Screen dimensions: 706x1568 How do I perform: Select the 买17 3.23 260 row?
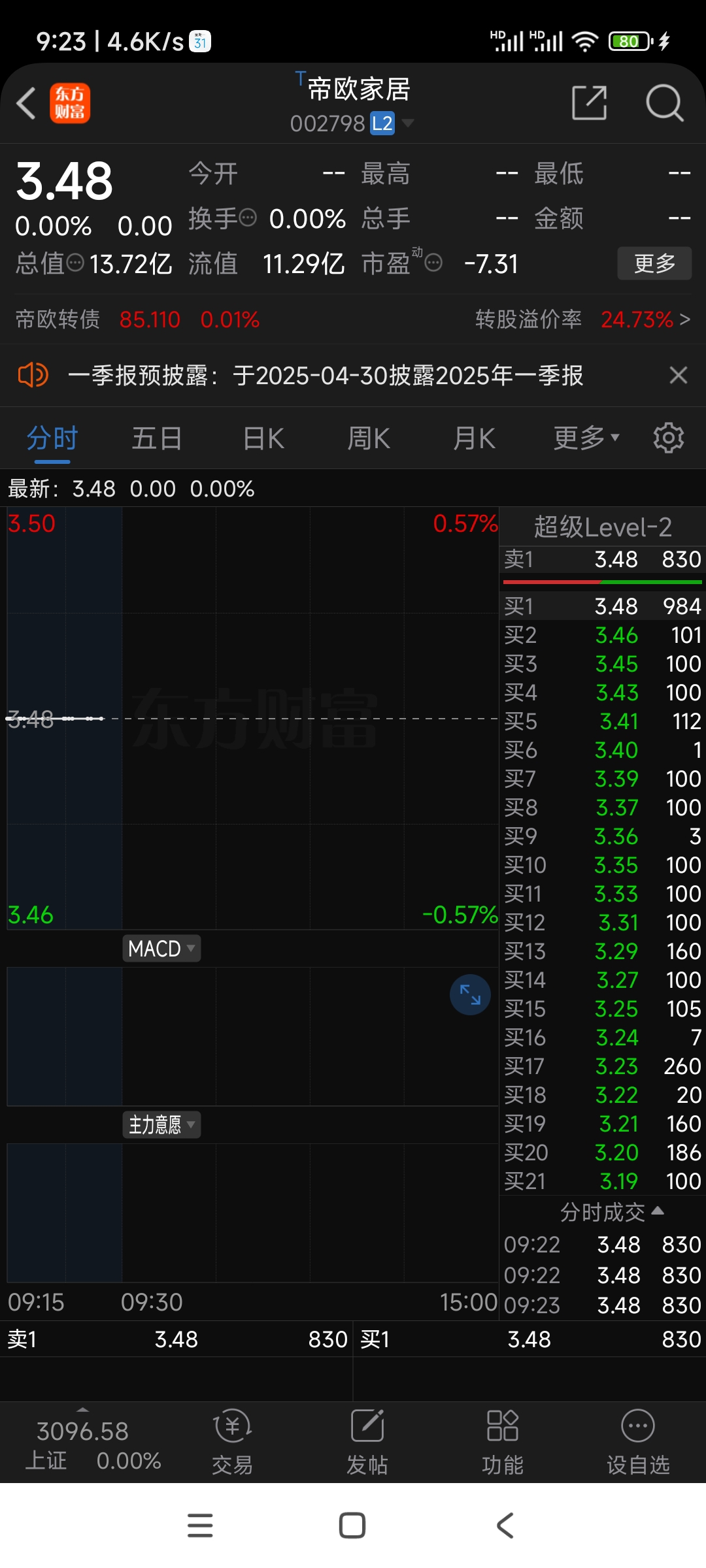[x=603, y=1066]
